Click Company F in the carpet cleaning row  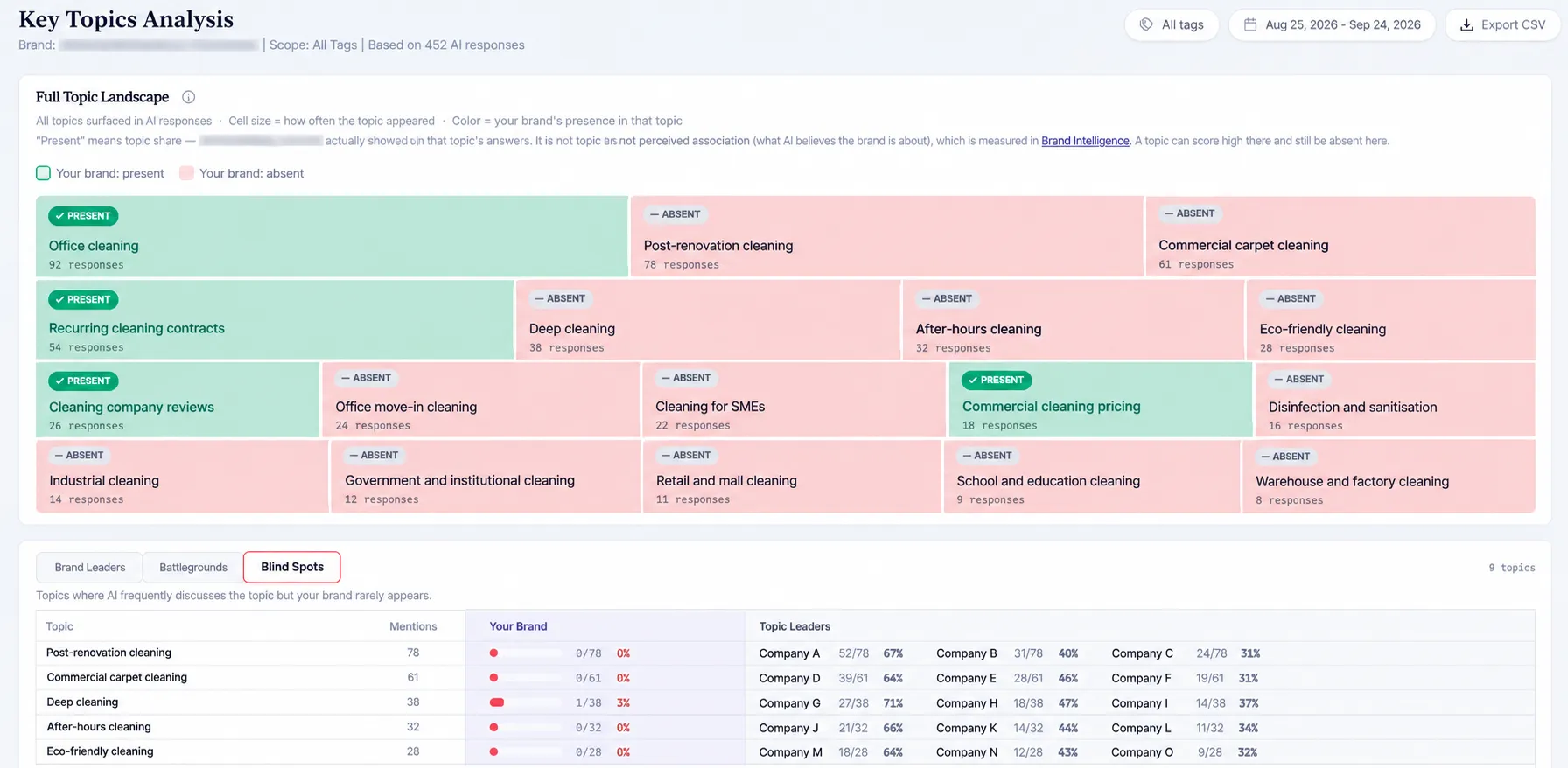tap(1141, 678)
